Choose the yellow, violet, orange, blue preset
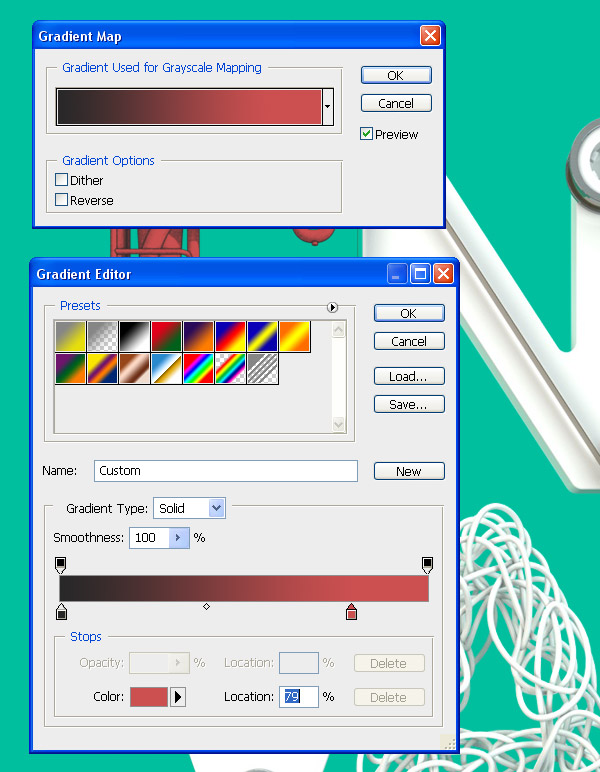The height and width of the screenshot is (772, 600). (102, 368)
